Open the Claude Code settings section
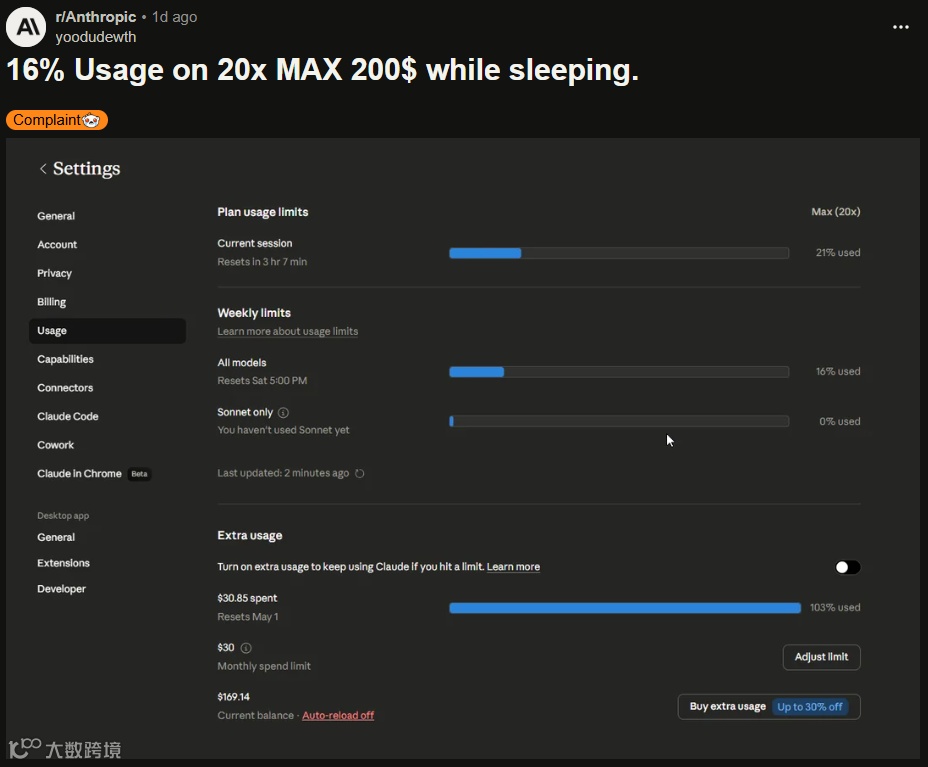928x767 pixels. (x=68, y=416)
